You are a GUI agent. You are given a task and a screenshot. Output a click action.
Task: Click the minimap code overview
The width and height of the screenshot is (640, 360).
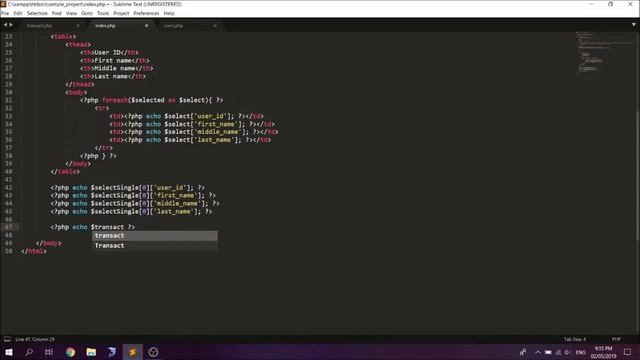(x=604, y=53)
